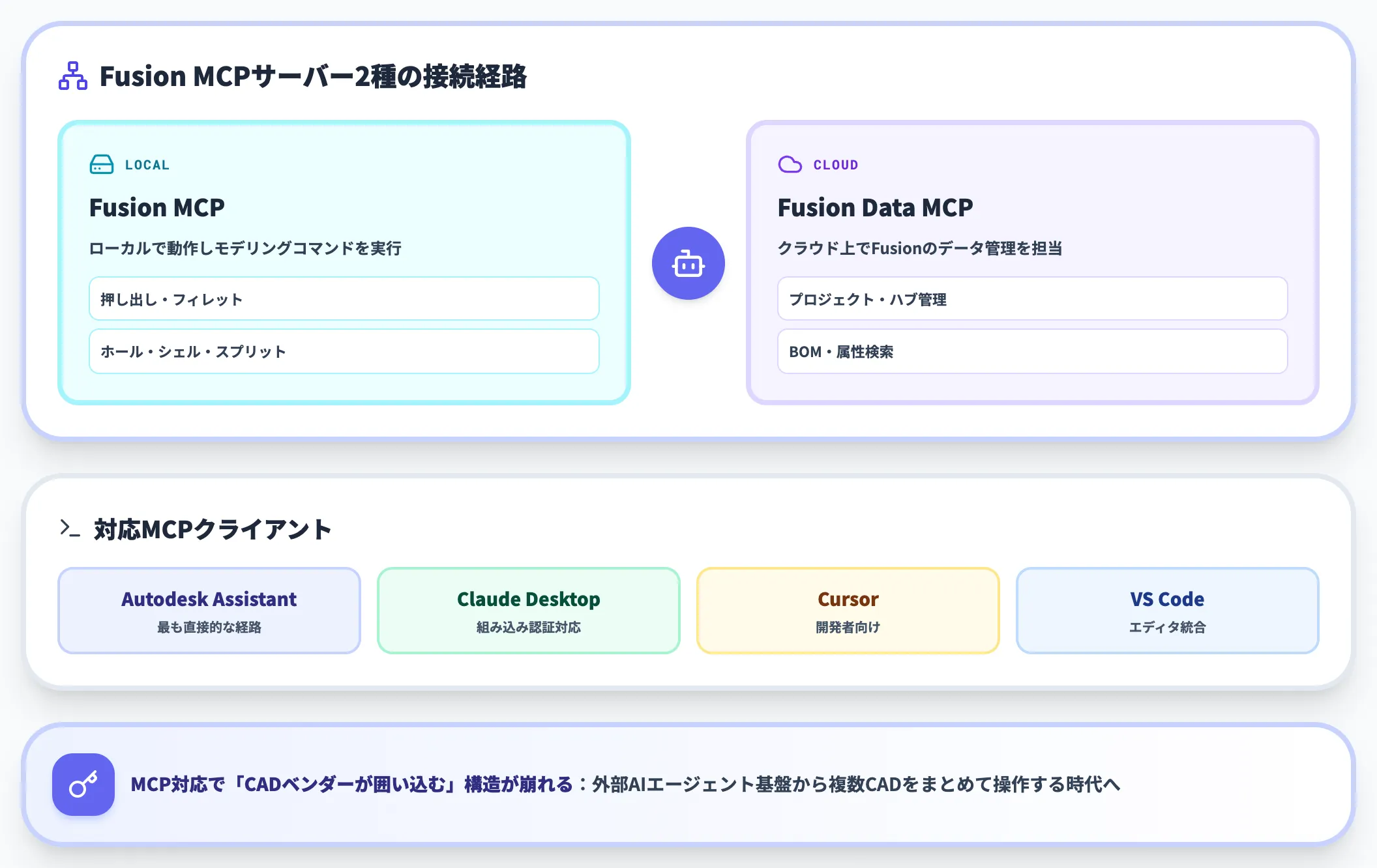
Task: Open the Cursor client card
Action: tap(848, 611)
